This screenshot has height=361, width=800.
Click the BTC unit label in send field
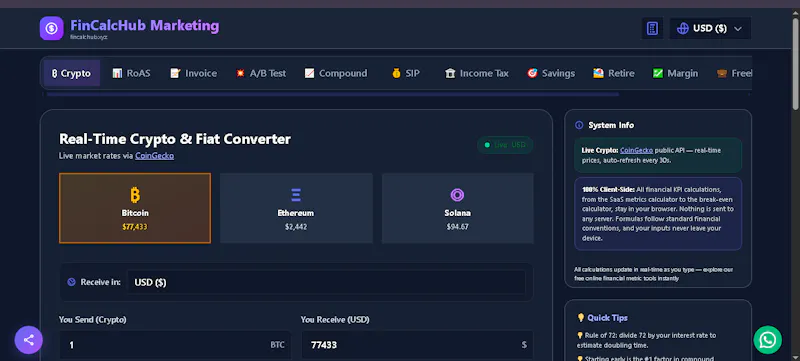click(277, 345)
